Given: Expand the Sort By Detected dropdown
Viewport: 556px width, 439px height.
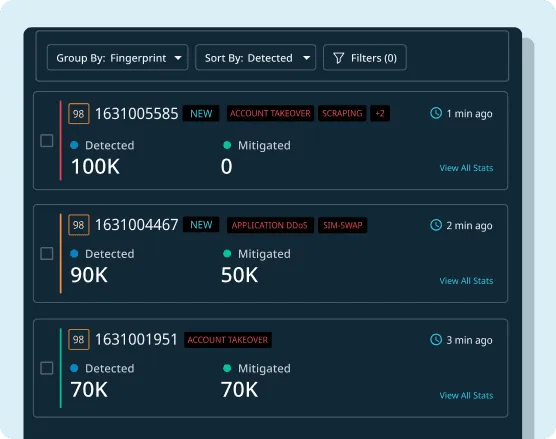Looking at the screenshot, I should tap(256, 57).
